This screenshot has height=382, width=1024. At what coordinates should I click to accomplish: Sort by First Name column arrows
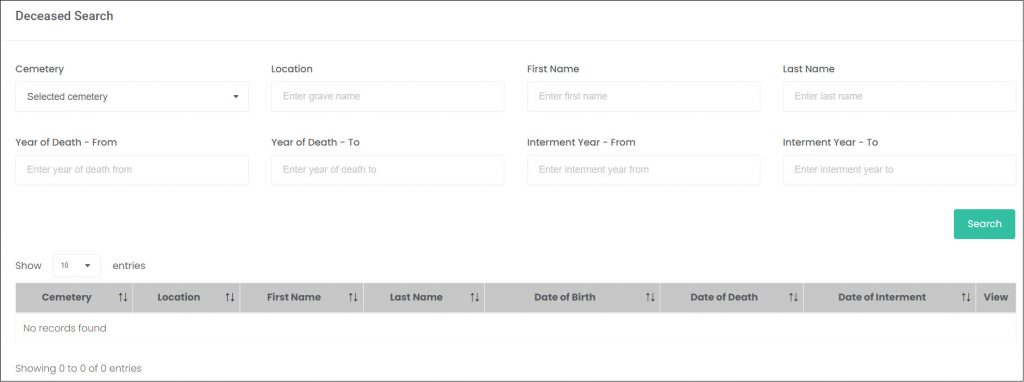(x=353, y=298)
